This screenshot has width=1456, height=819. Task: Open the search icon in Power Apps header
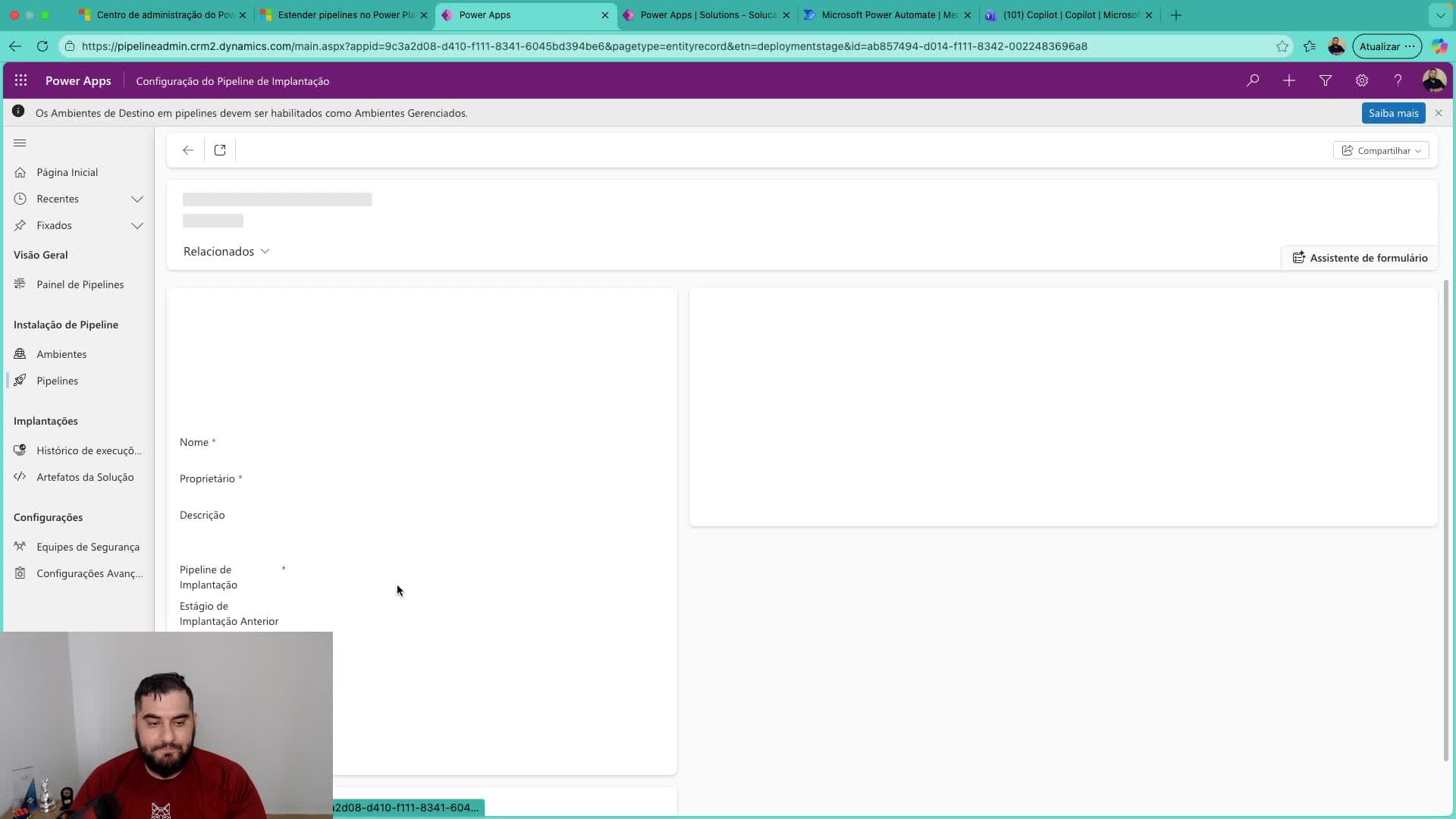pos(1252,80)
